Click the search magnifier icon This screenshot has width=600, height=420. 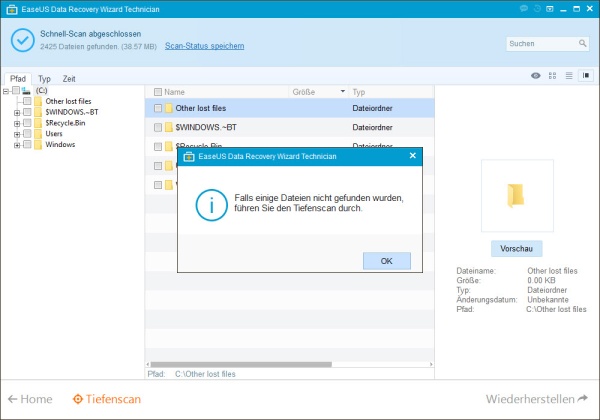[582, 43]
